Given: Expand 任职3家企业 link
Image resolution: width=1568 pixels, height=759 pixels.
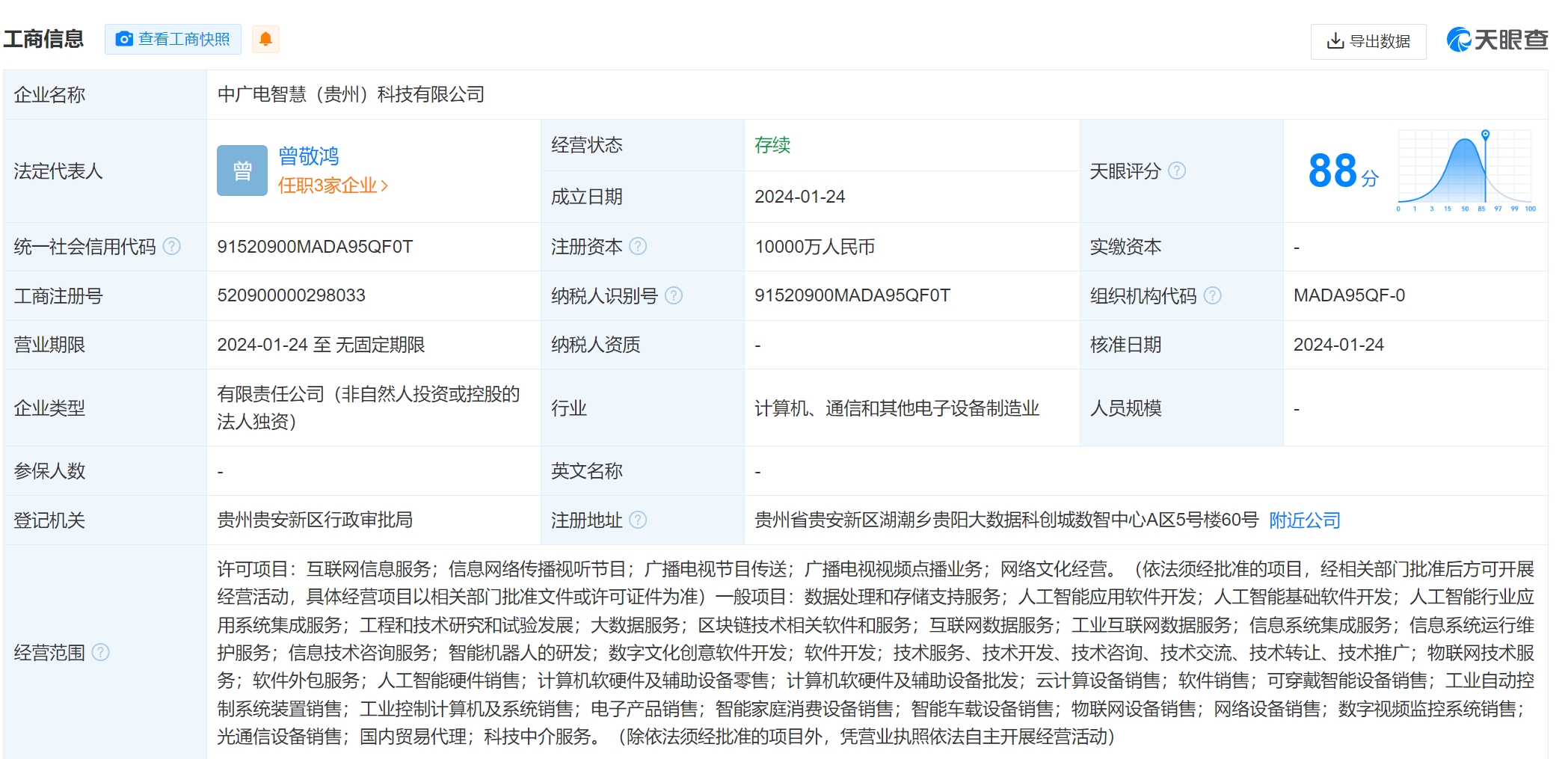Looking at the screenshot, I should pyautogui.click(x=333, y=185).
